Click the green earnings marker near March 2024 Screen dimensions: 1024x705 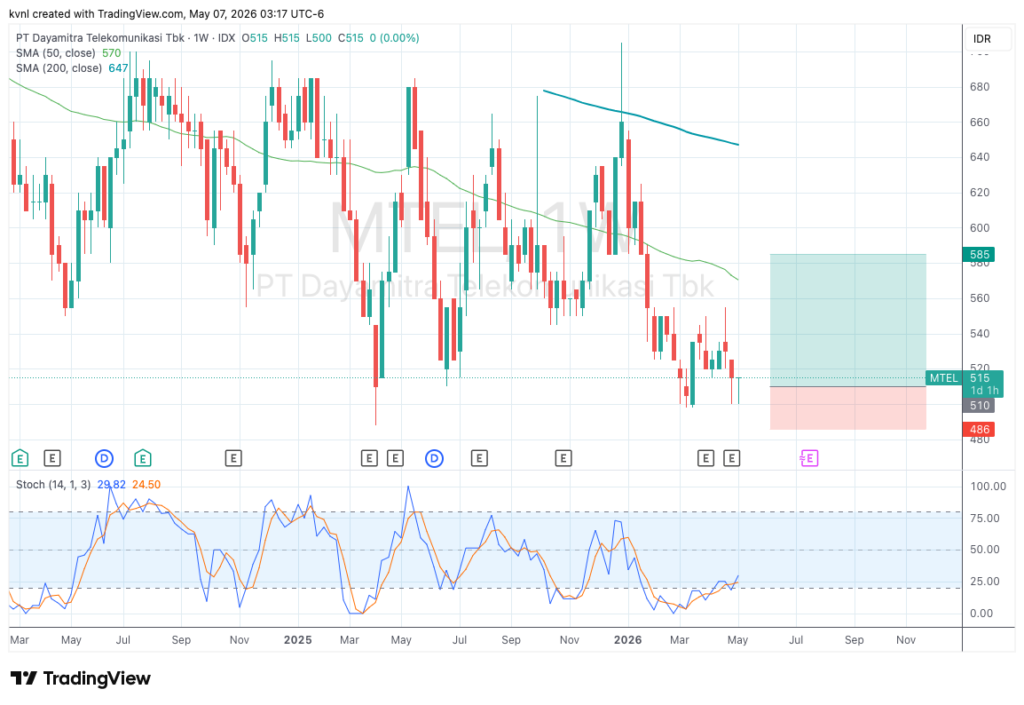point(20,459)
